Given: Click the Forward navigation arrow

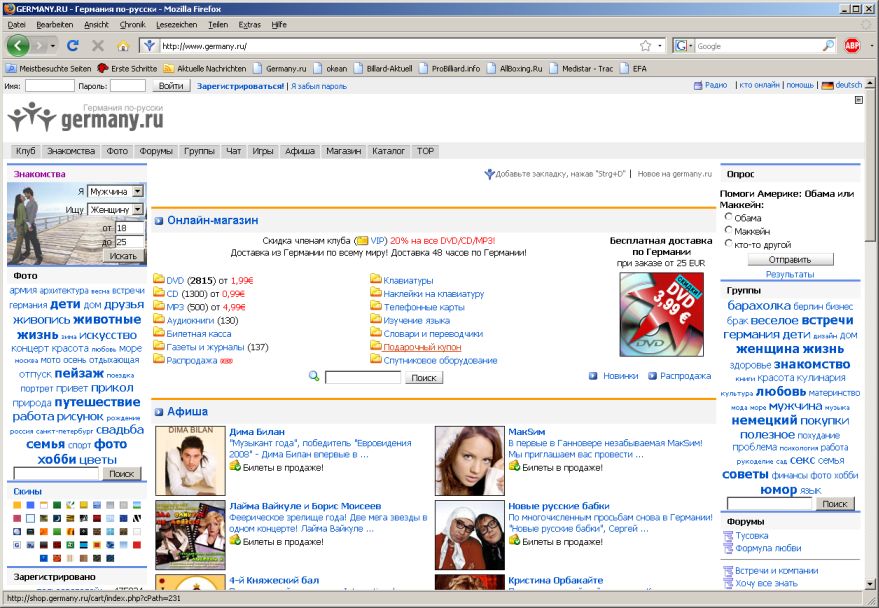Looking at the screenshot, I should pos(39,46).
